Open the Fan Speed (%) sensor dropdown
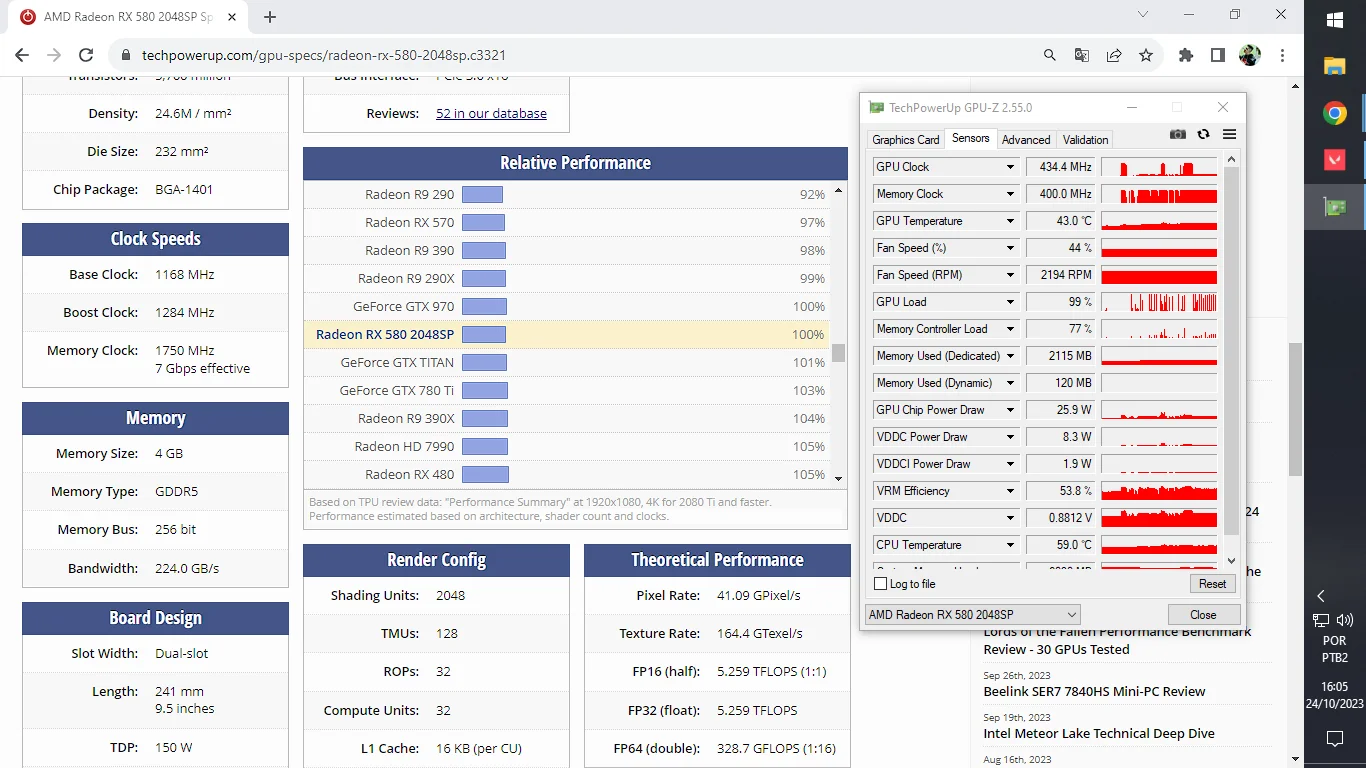 coord(1010,248)
